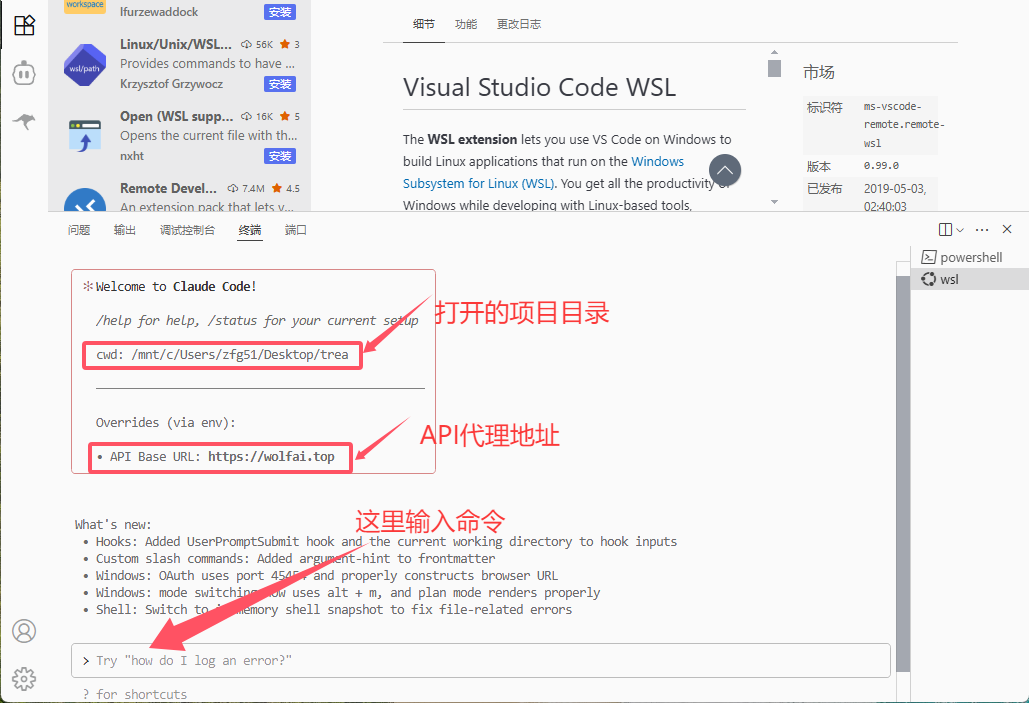Viewport: 1029px width, 703px height.
Task: Click the identifier value ms-vscode-remote.remote-wsl
Action: click(904, 125)
